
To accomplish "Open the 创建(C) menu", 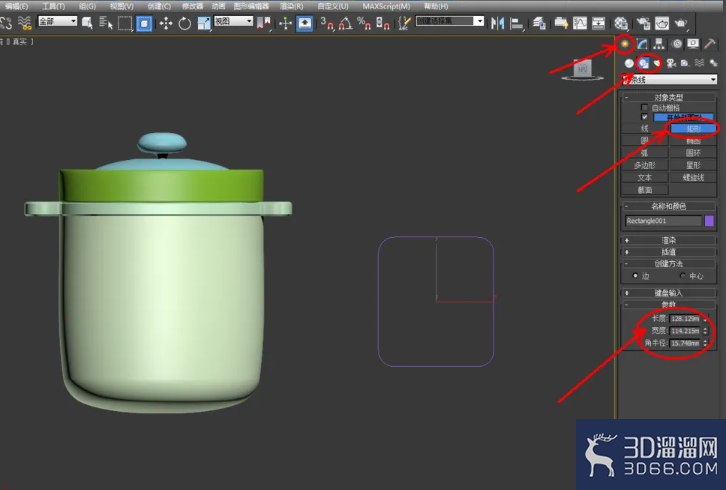I will tap(159, 6).
